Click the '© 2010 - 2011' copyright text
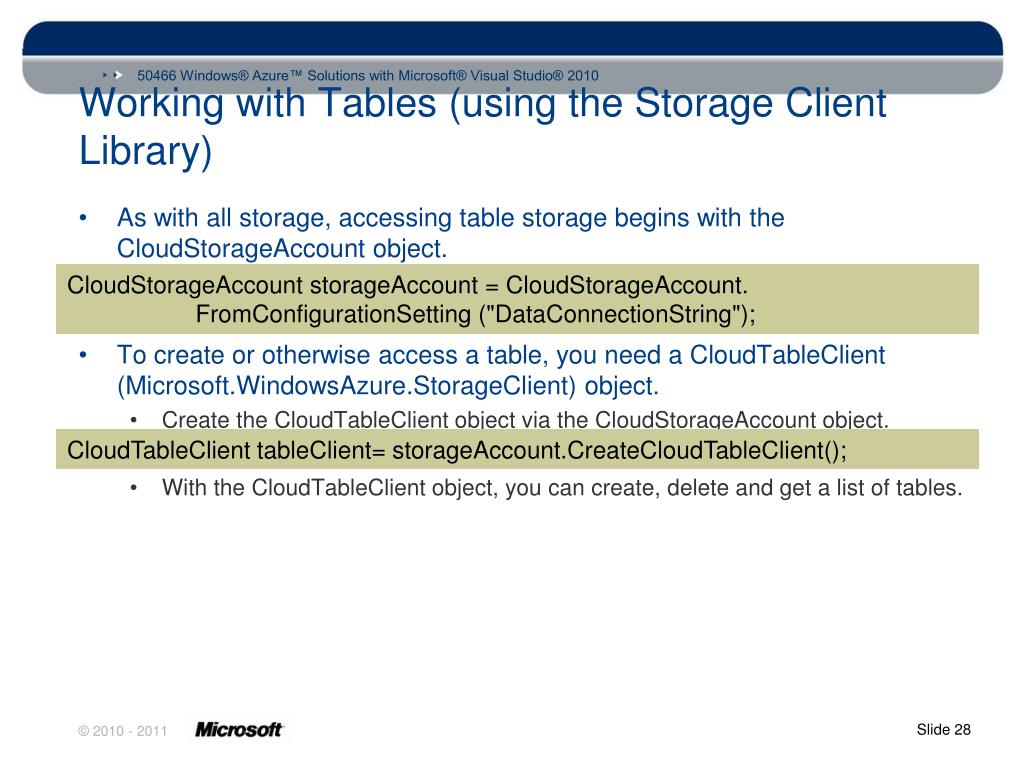 click(123, 731)
